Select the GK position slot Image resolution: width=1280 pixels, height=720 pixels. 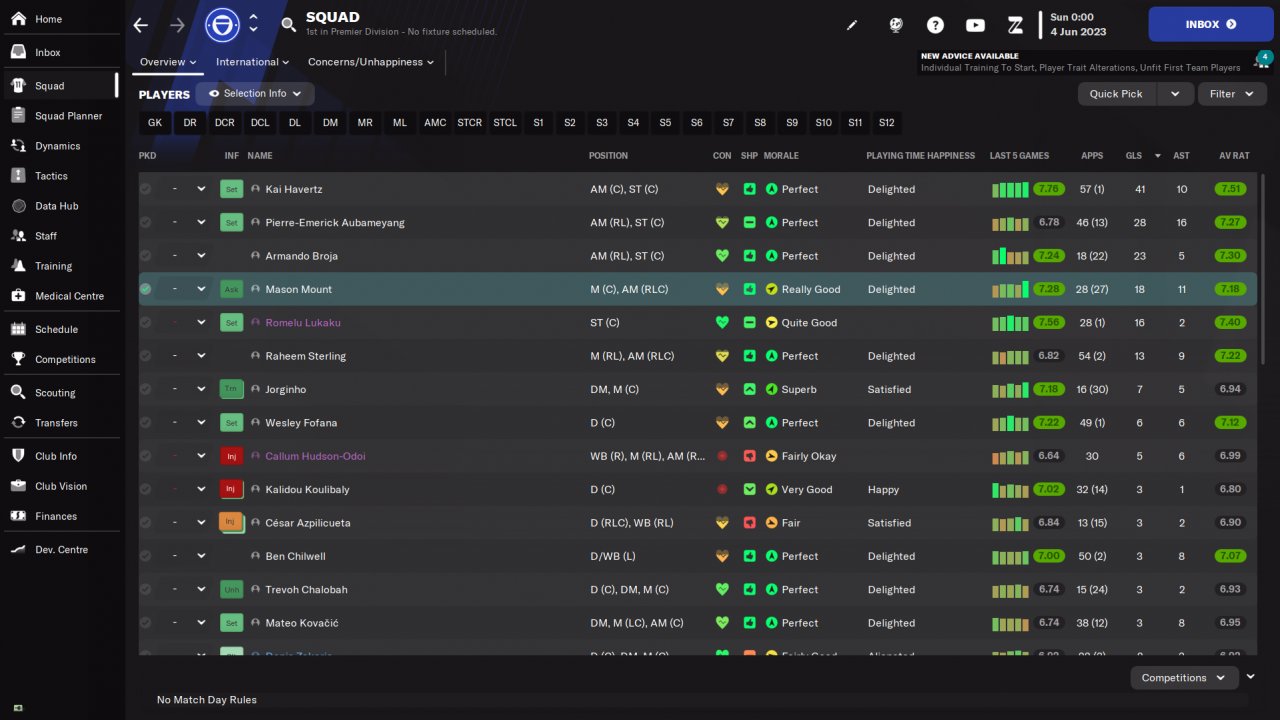tap(155, 123)
